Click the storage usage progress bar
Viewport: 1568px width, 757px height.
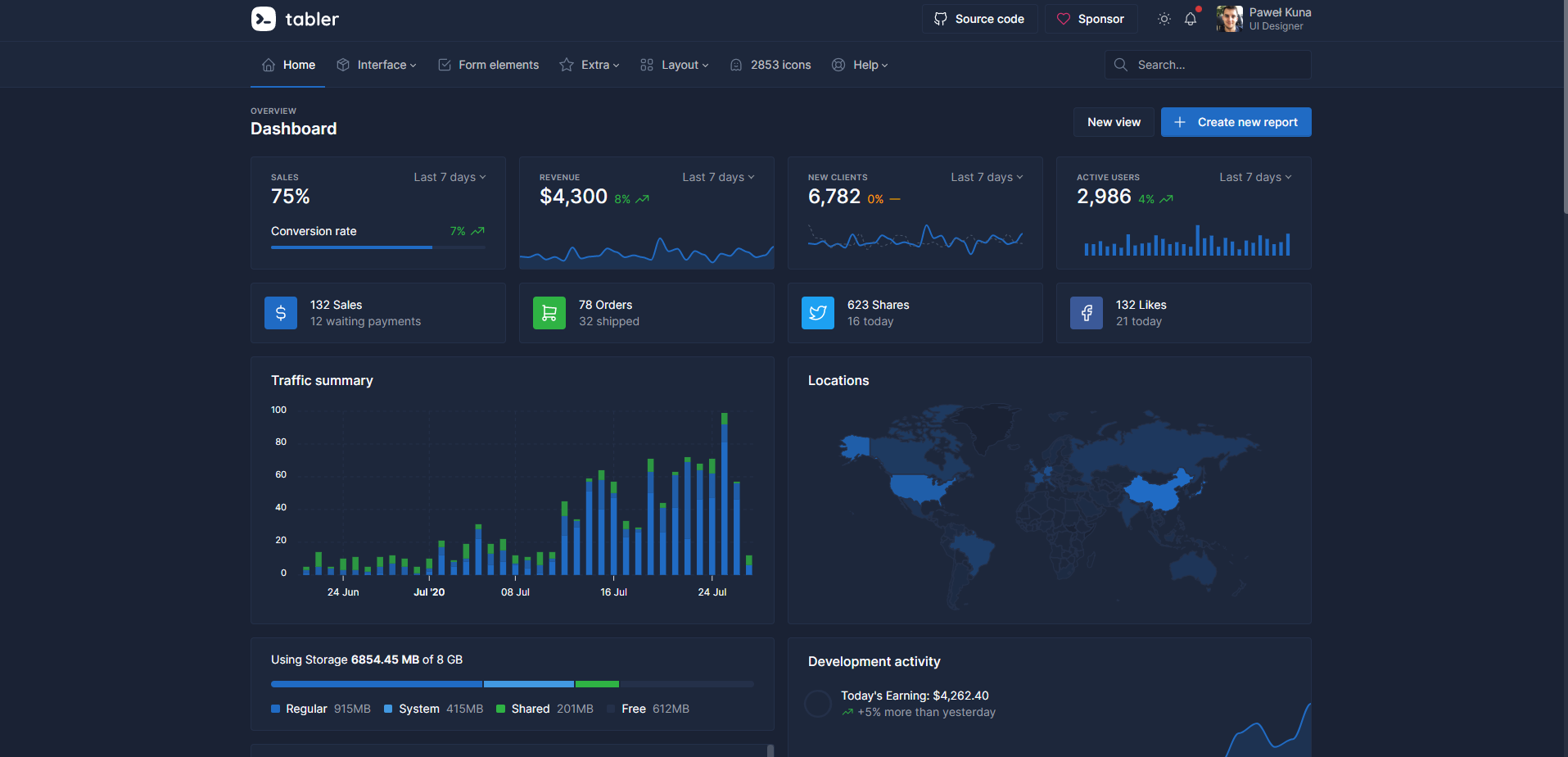(x=513, y=684)
